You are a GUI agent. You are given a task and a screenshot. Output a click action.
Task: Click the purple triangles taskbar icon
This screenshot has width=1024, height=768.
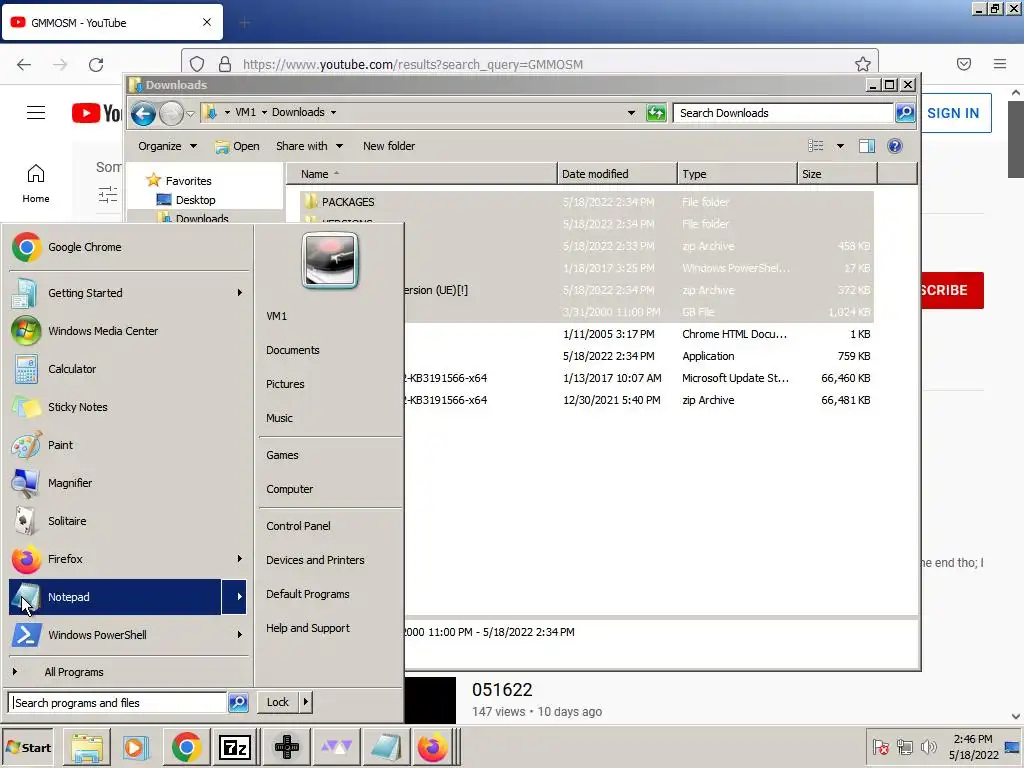coord(336,748)
